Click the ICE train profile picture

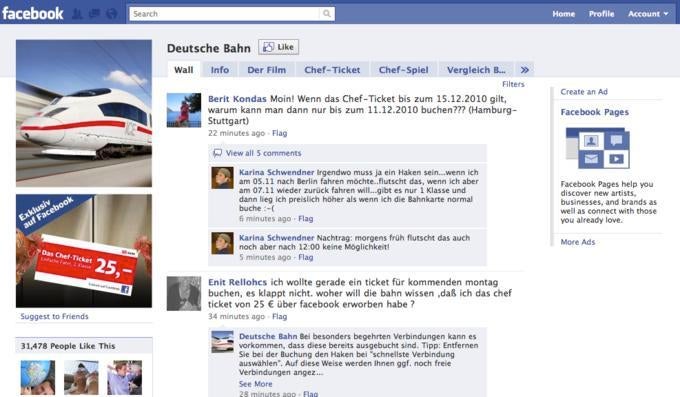[84, 113]
